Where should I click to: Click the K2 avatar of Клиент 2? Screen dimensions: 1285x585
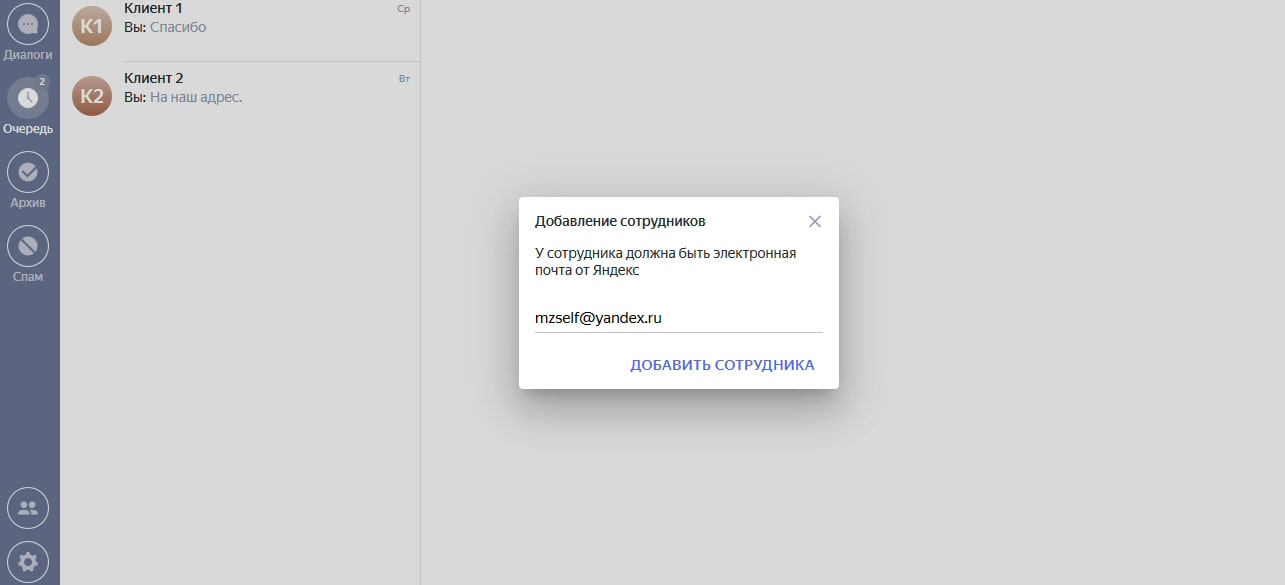point(91,94)
